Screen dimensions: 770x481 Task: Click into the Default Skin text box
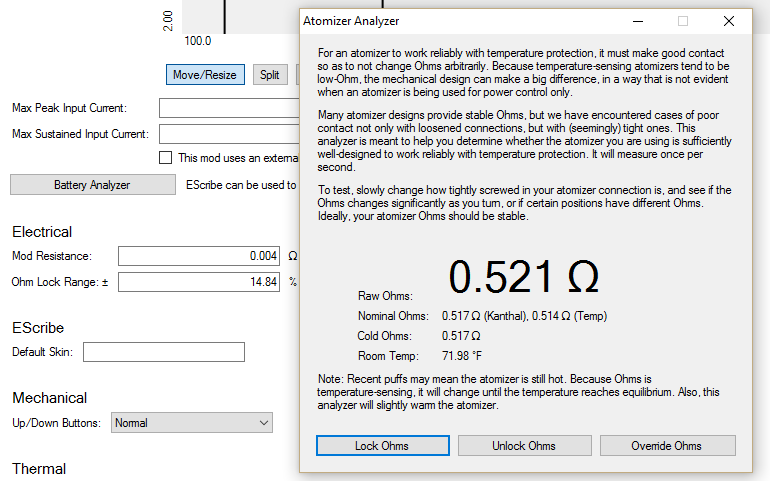tap(164, 352)
